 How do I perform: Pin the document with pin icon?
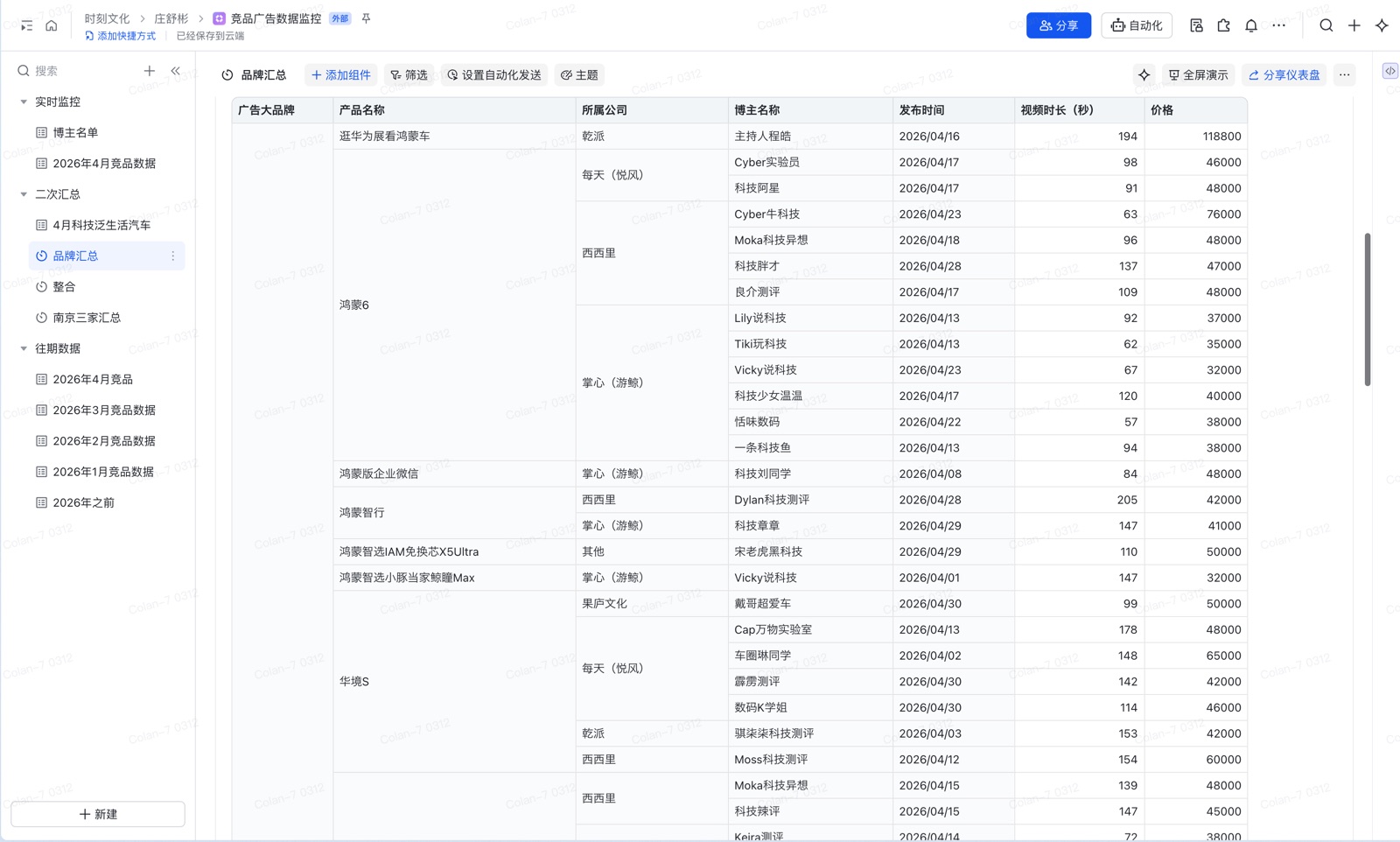tap(366, 18)
